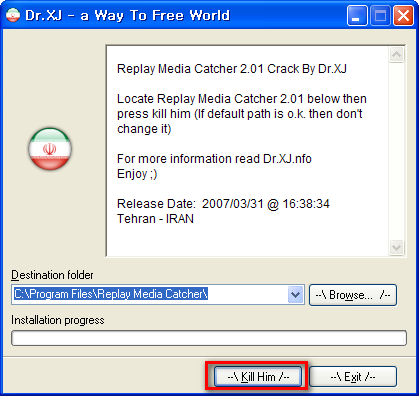Open the Browse folder dialog
Screen dimensions: 419x396
coord(353,295)
